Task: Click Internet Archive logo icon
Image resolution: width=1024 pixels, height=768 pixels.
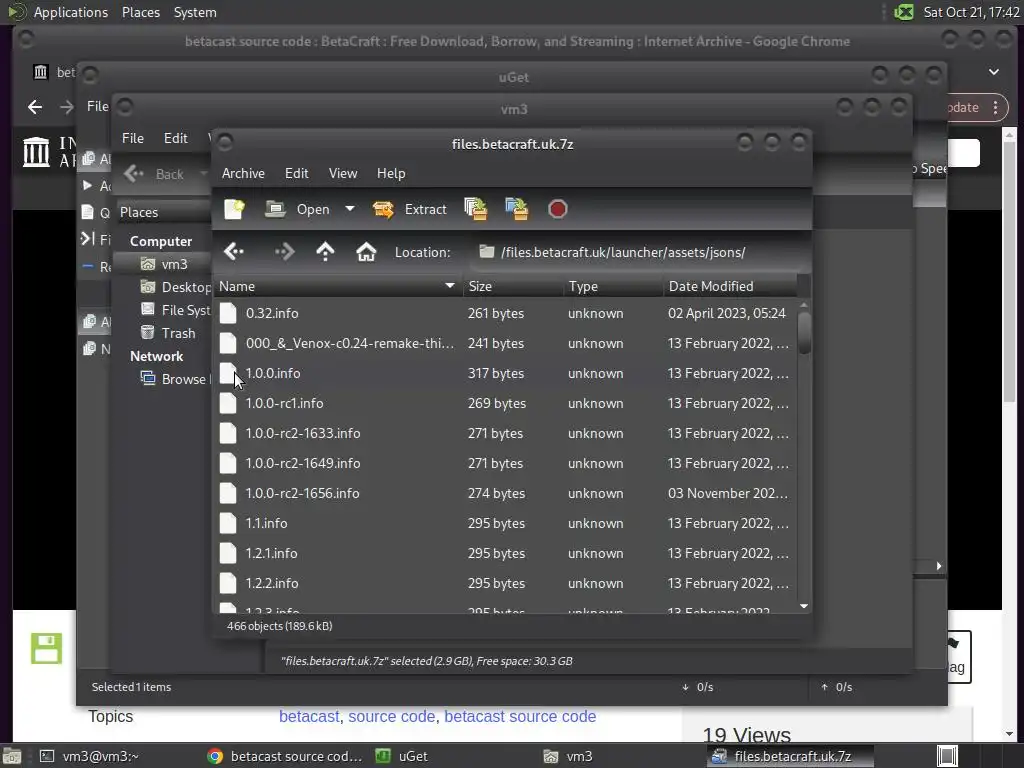Action: (x=36, y=152)
